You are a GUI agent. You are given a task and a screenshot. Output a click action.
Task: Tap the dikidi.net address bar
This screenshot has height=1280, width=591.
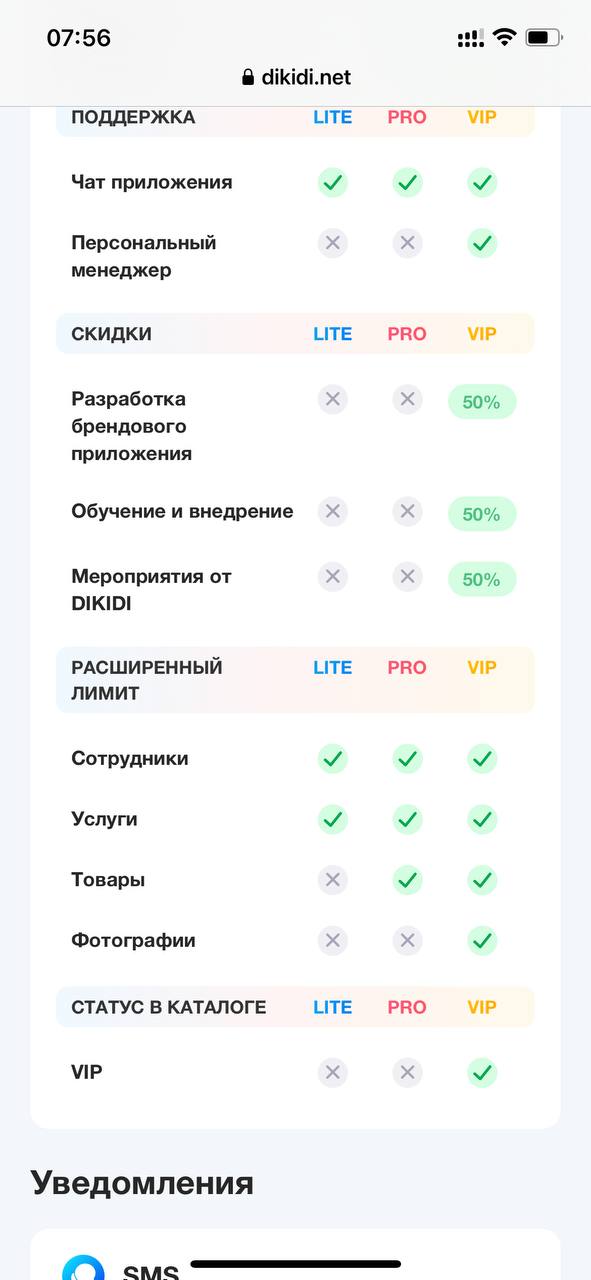click(296, 77)
